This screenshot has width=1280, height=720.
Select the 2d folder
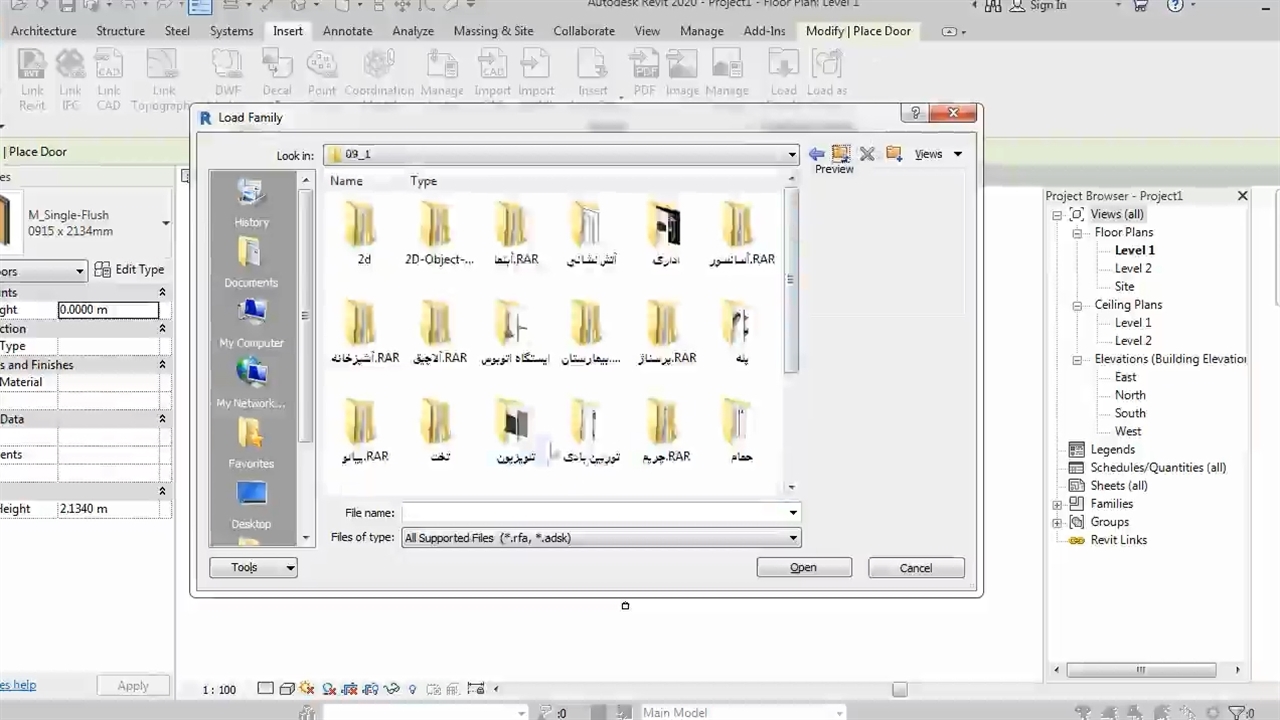(x=363, y=233)
